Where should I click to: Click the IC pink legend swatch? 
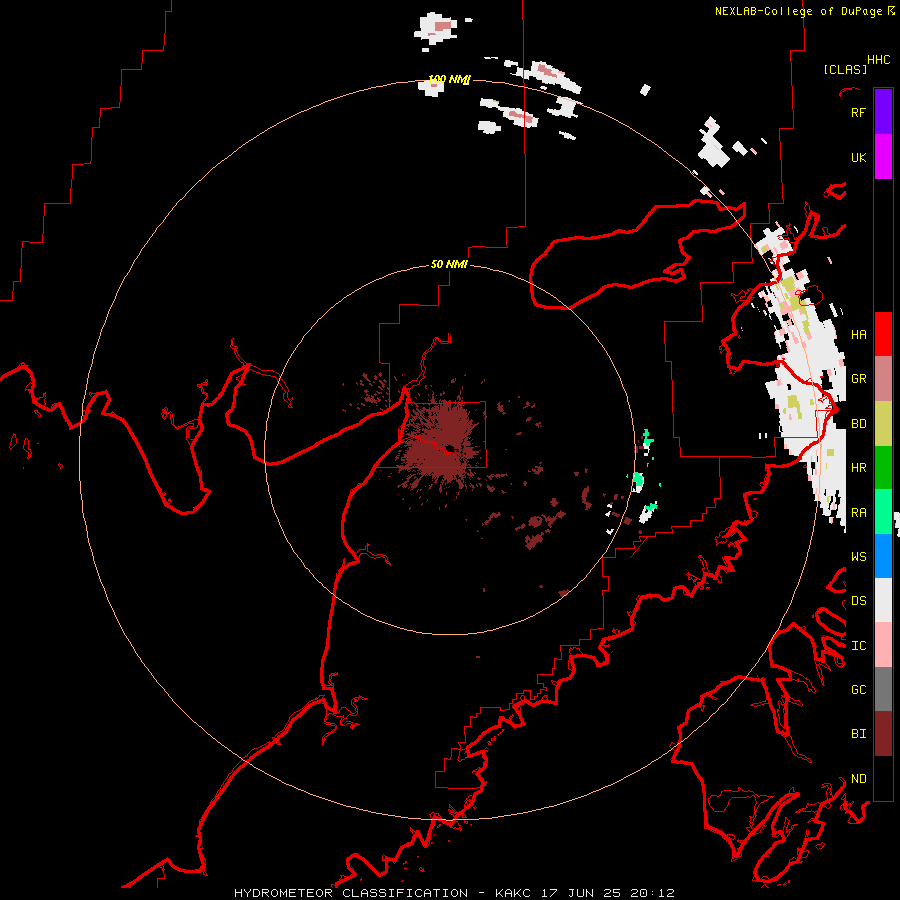pos(883,645)
